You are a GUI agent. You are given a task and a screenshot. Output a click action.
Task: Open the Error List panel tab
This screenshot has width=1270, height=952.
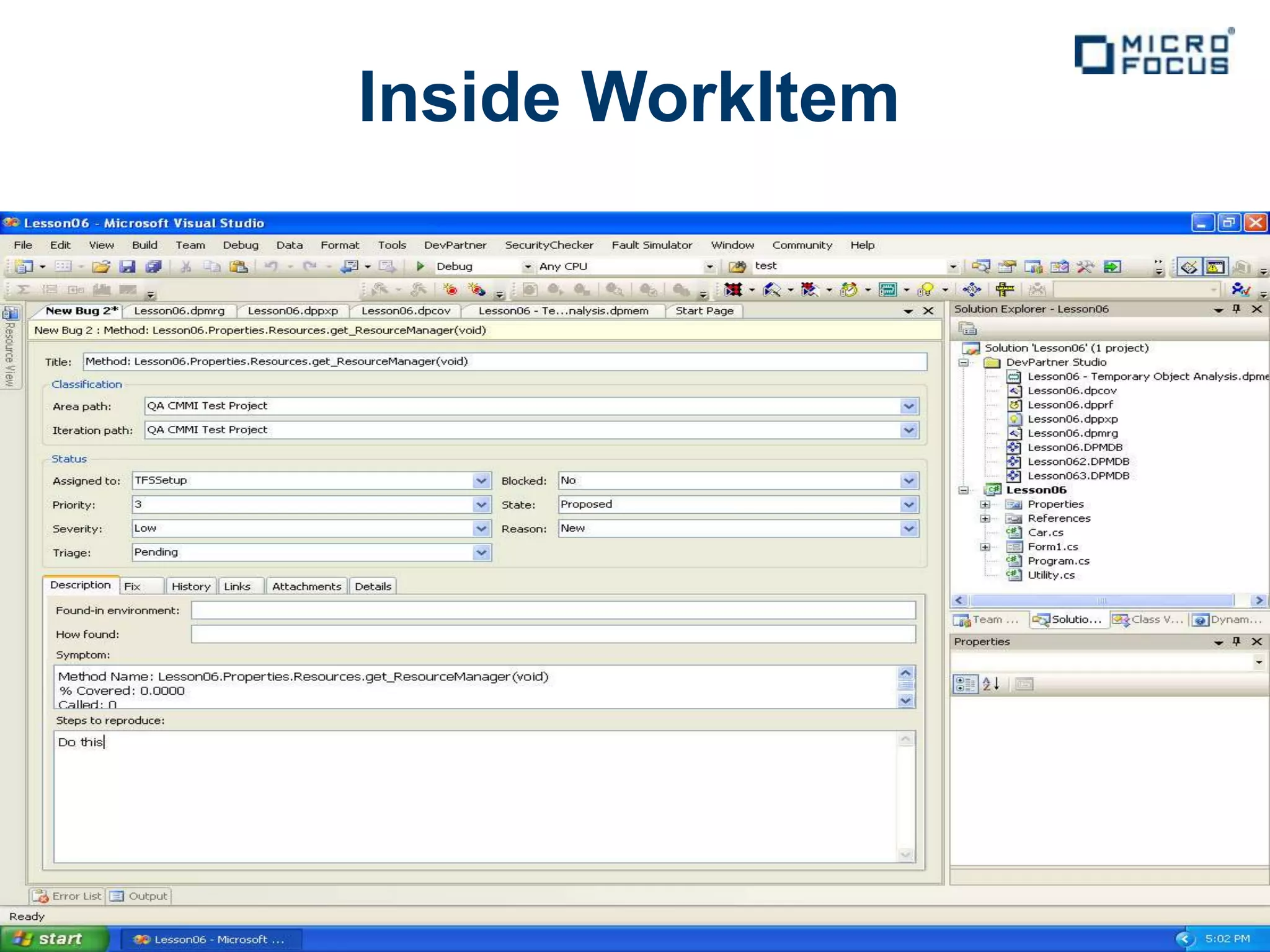(x=67, y=896)
